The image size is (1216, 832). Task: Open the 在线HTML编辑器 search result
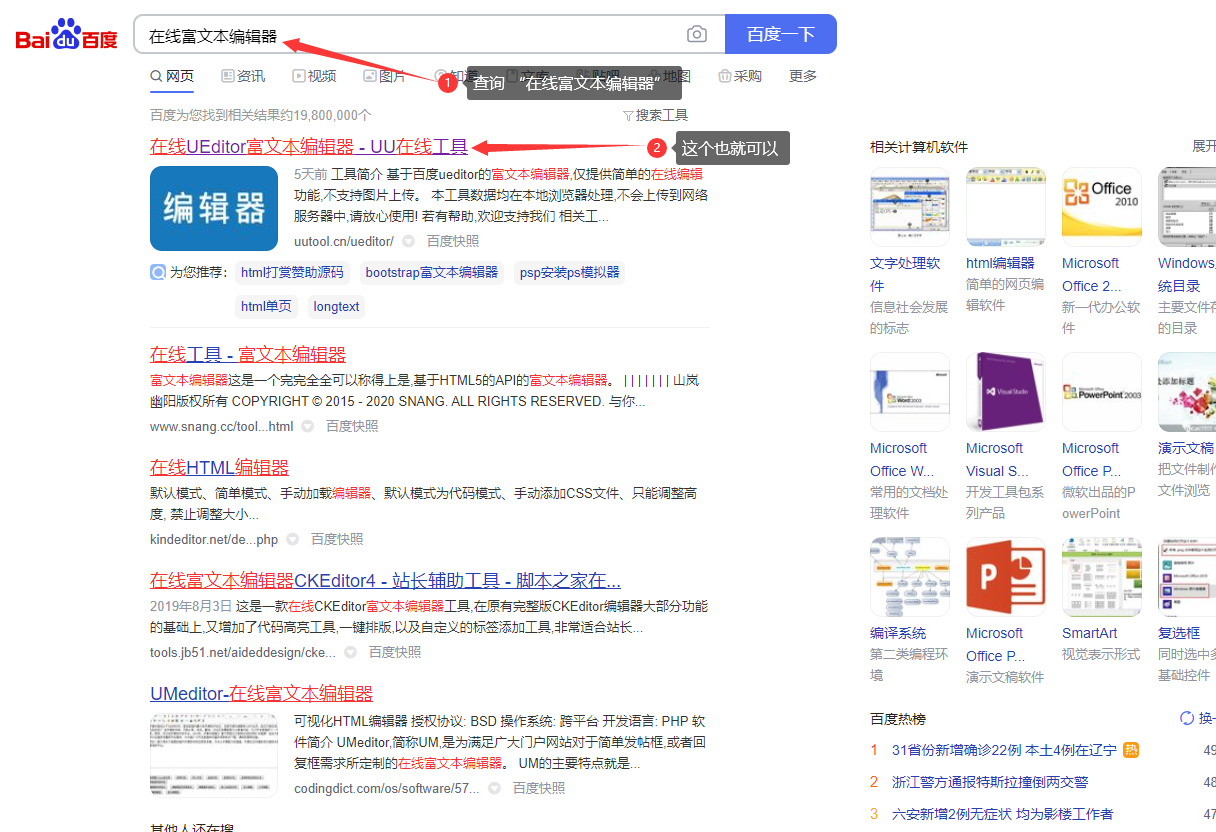pyautogui.click(x=219, y=467)
